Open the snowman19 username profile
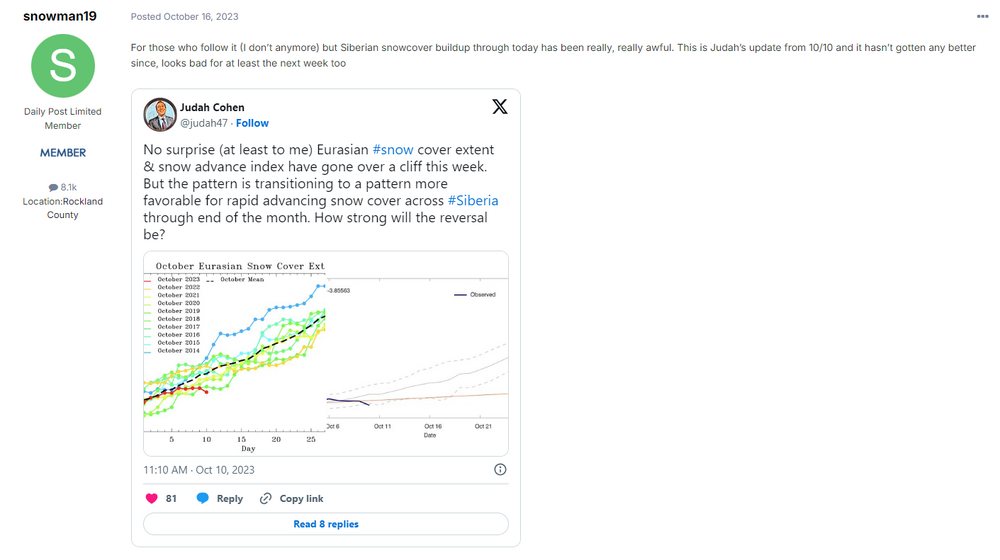 [60, 16]
